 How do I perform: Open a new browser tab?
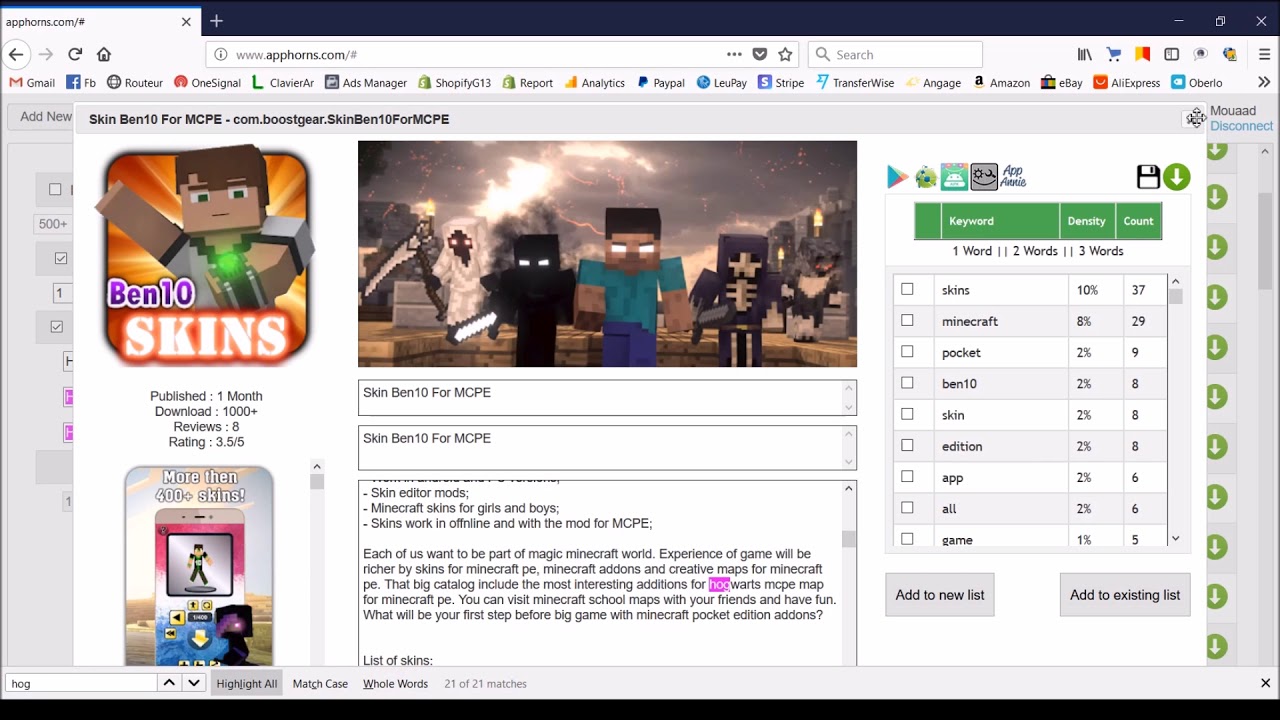[216, 21]
